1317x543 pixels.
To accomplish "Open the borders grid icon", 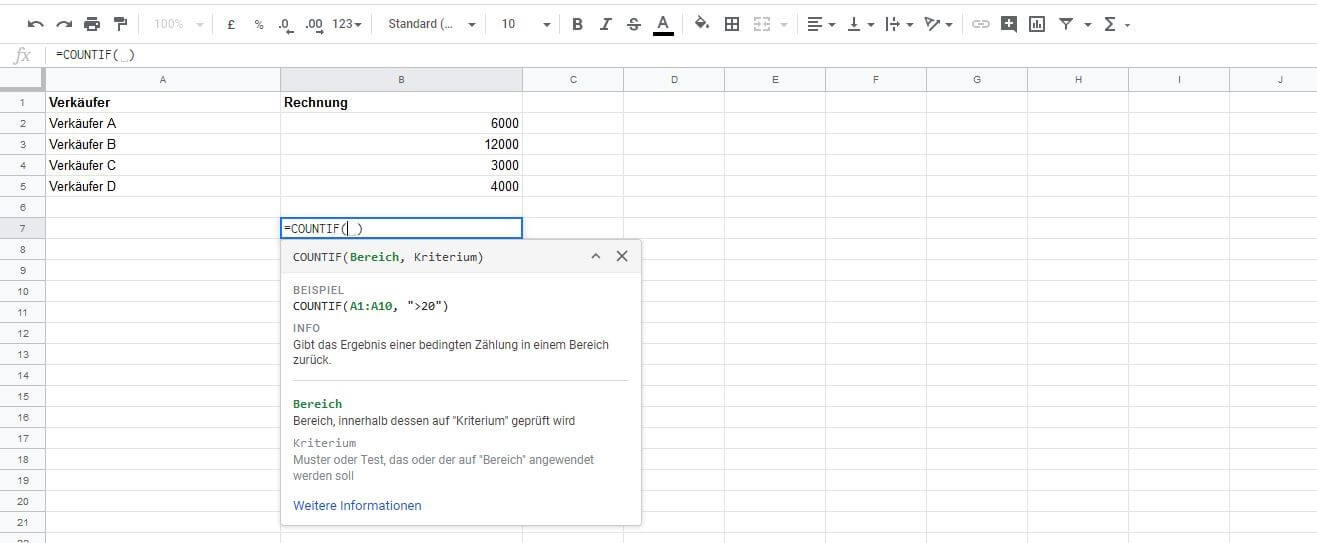I will (x=732, y=24).
